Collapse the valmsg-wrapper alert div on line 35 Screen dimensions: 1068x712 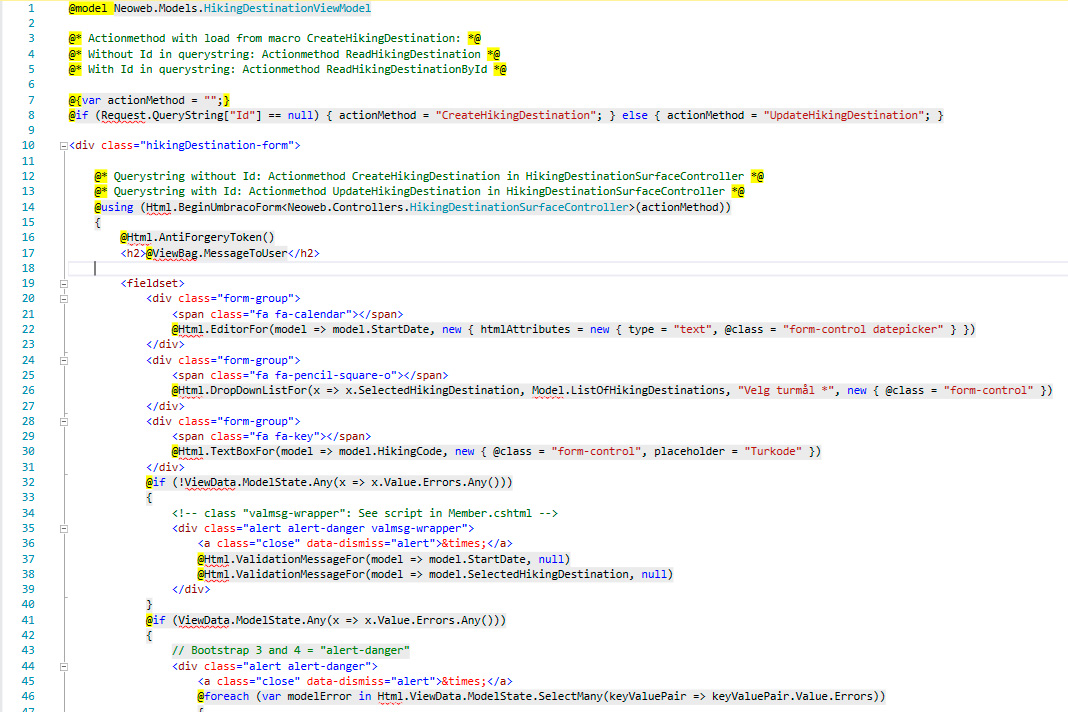64,528
